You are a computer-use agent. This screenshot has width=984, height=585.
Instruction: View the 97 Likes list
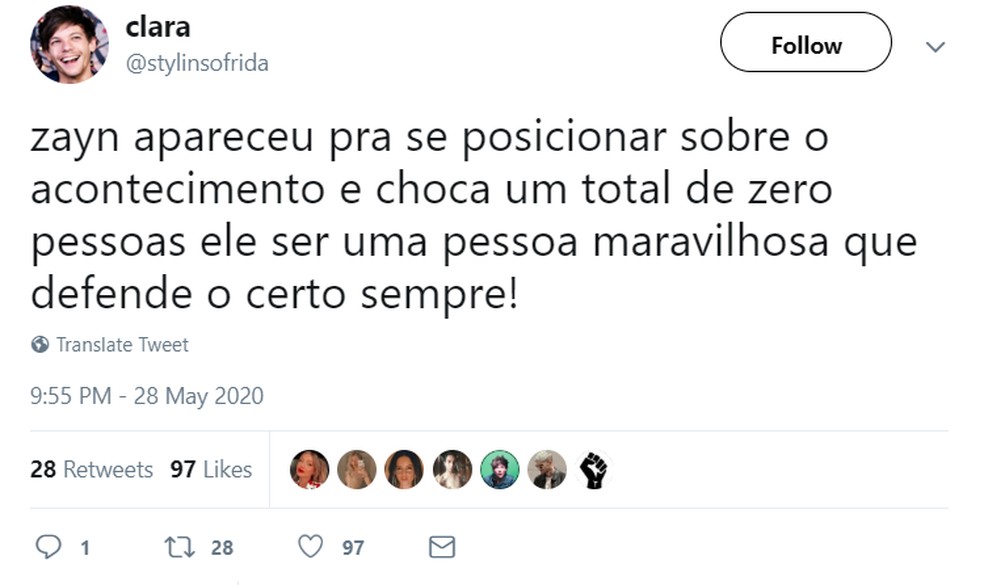coord(211,469)
